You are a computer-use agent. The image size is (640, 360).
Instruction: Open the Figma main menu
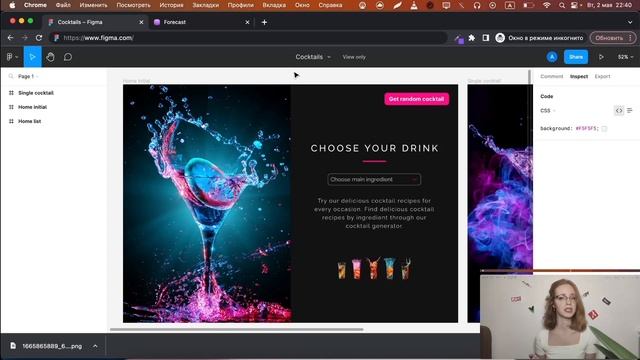point(12,57)
